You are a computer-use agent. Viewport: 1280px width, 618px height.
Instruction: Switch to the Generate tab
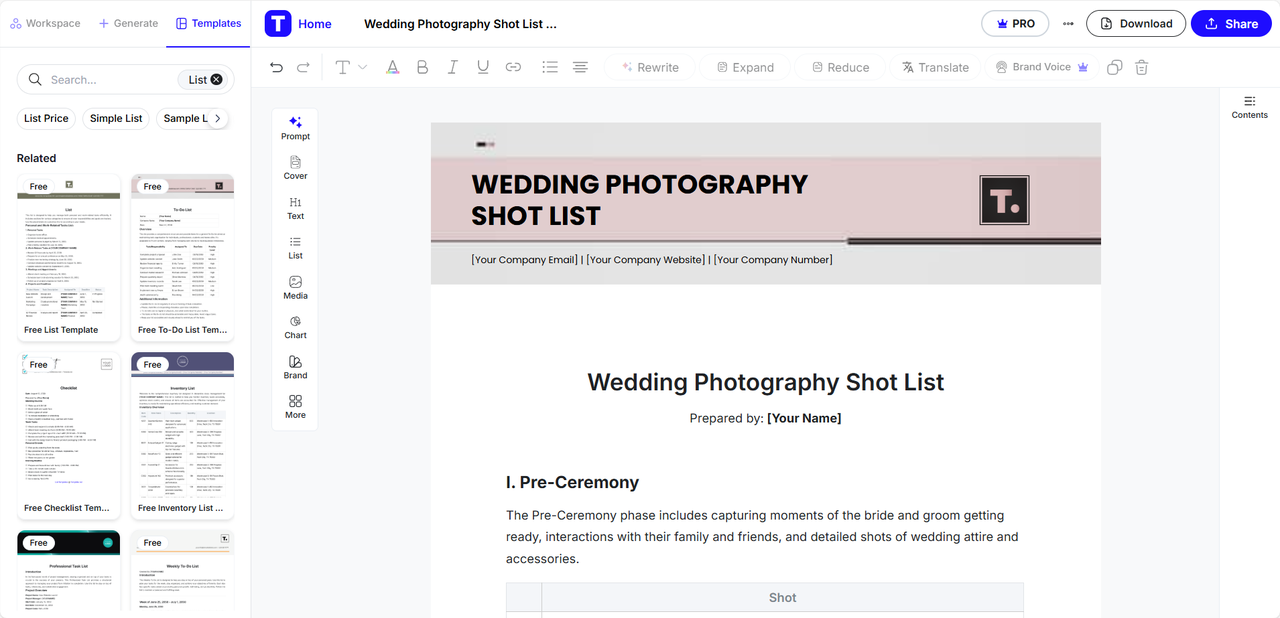[x=128, y=23]
